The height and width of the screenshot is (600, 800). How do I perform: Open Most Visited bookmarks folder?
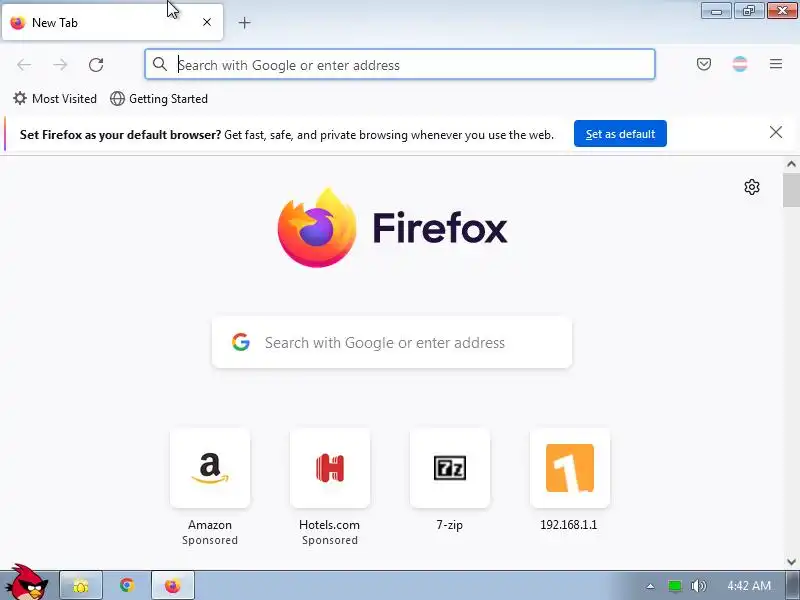(x=55, y=98)
